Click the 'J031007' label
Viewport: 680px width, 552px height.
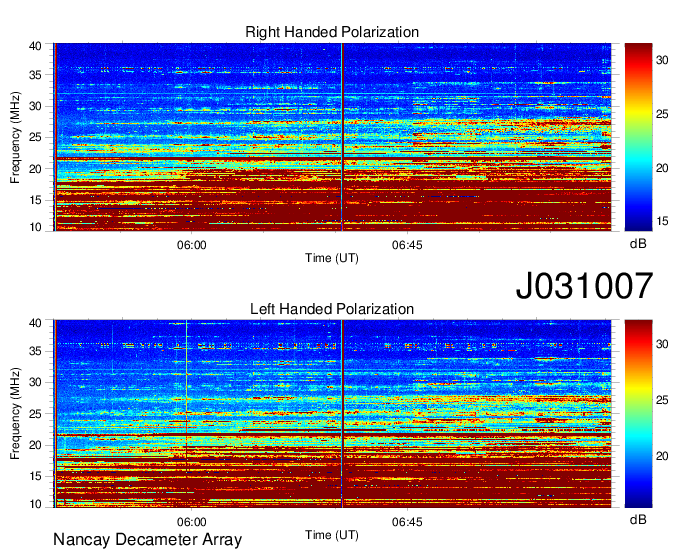coord(584,285)
